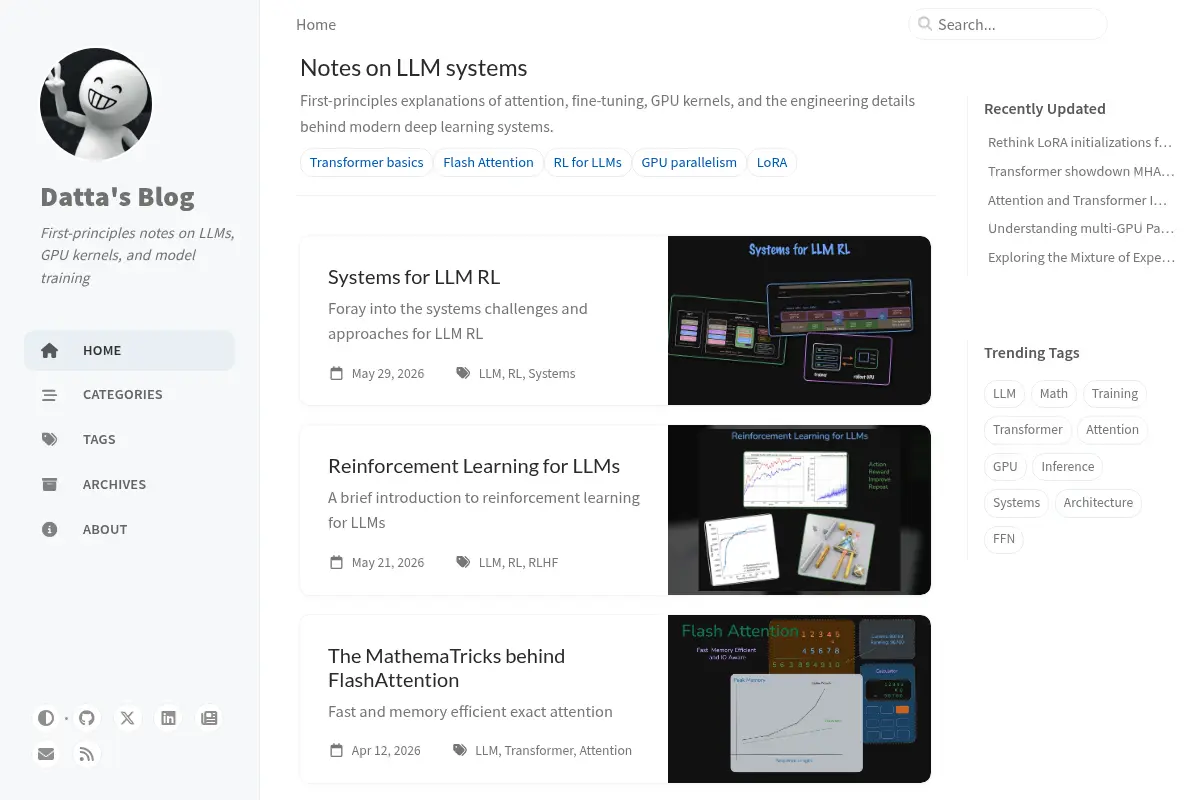Toggle dark mode icon in sidebar

coord(46,718)
